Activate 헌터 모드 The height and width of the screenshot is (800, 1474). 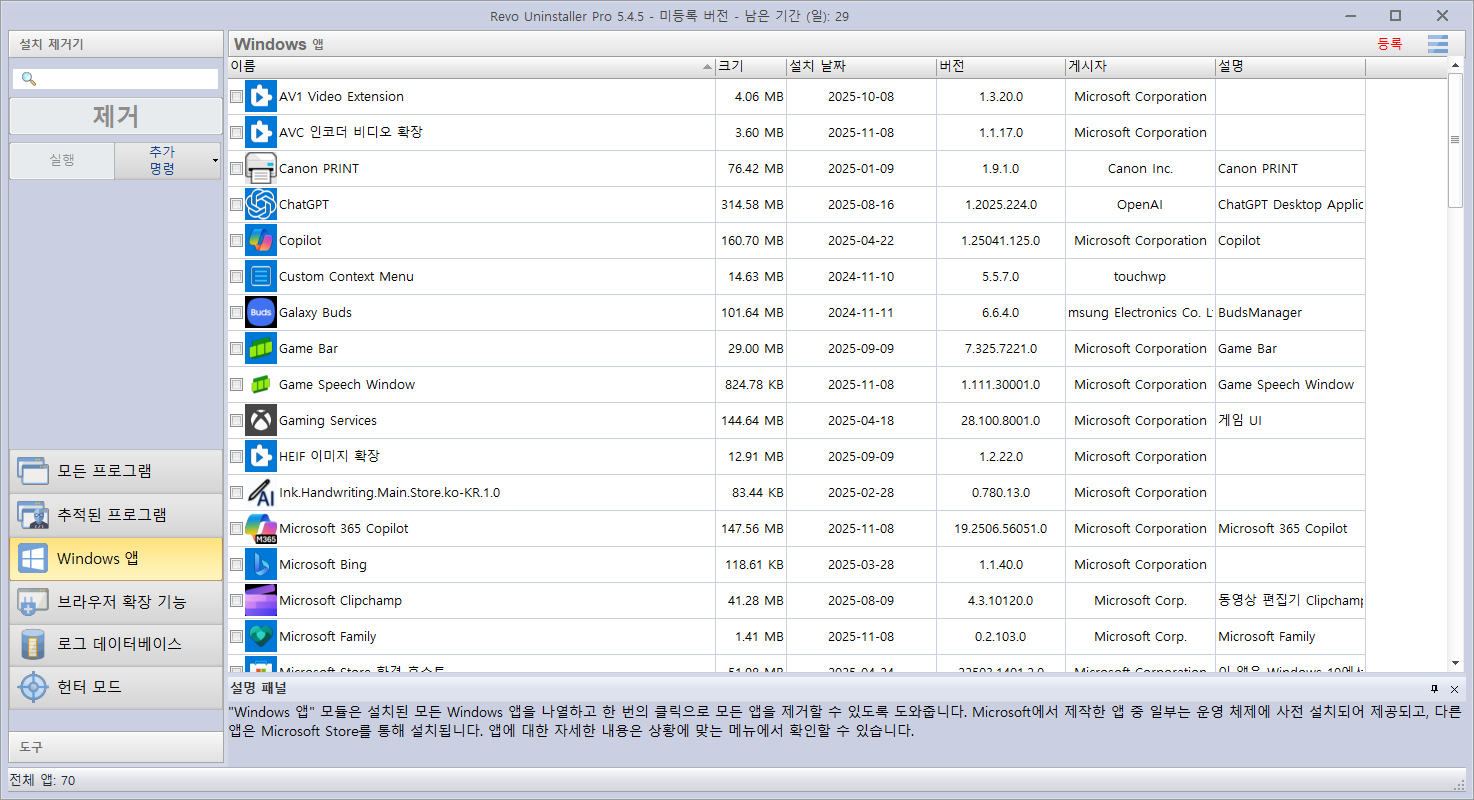116,687
